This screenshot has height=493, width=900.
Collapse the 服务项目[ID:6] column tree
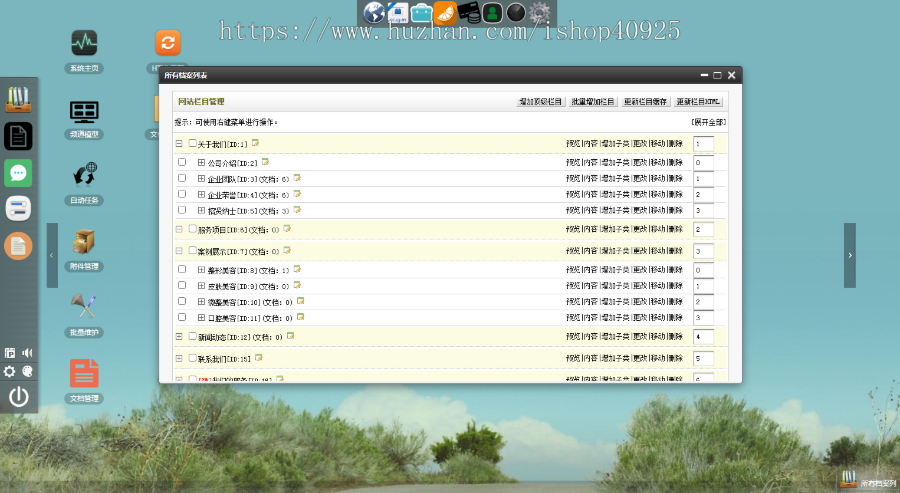point(179,229)
